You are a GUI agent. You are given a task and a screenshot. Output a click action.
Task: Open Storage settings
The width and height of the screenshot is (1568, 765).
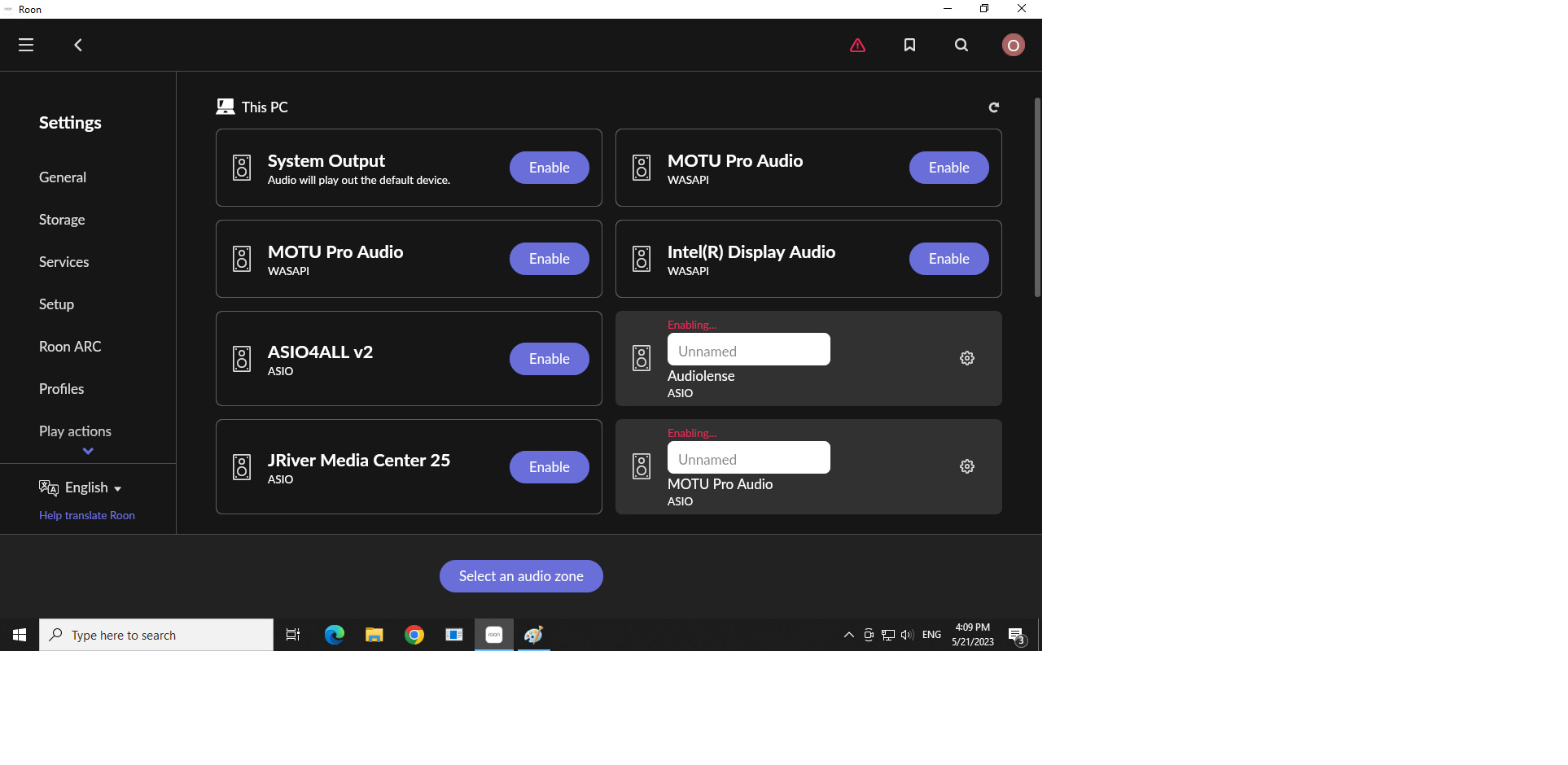click(x=62, y=220)
